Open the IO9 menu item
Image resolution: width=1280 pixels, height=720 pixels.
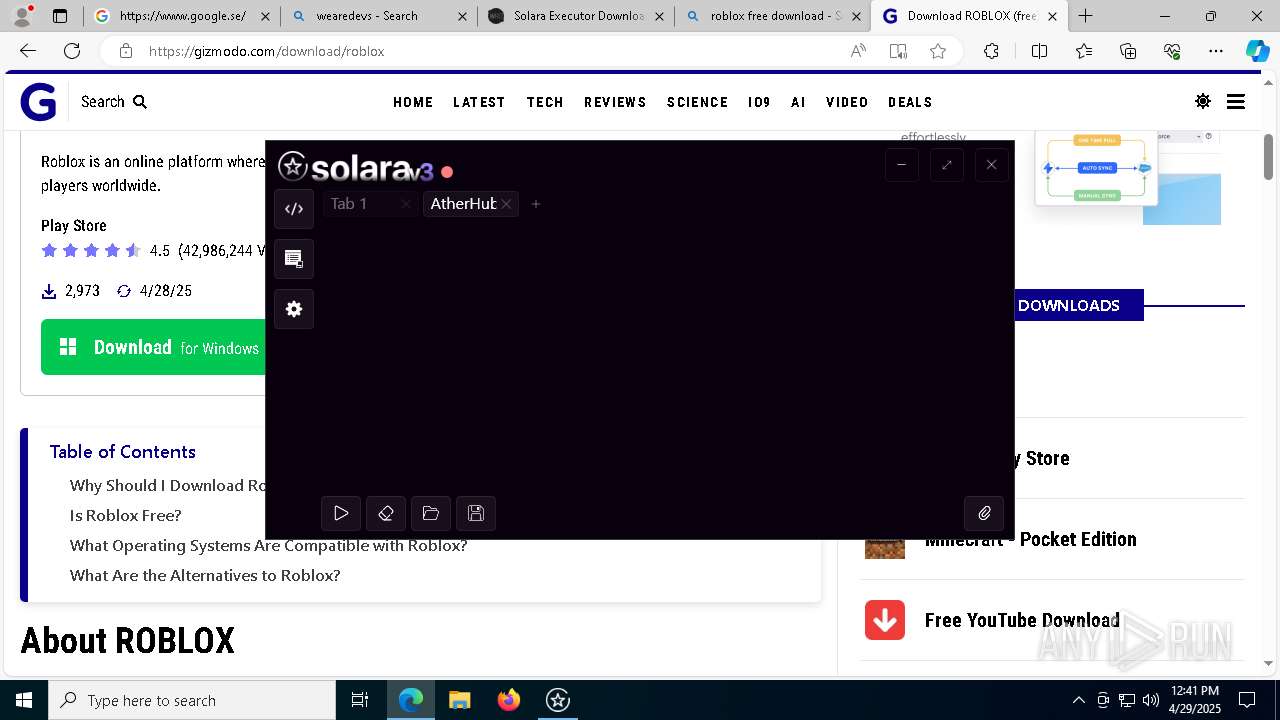click(x=759, y=102)
